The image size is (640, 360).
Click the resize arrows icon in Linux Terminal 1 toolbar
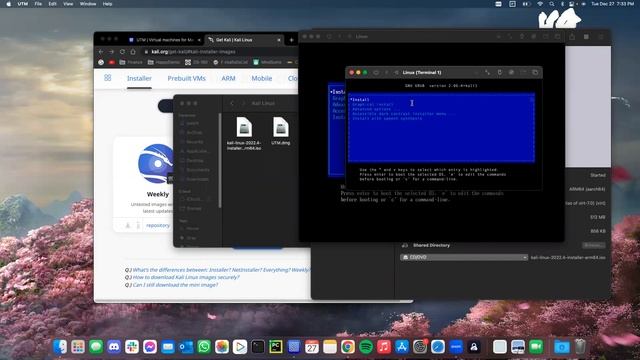click(487, 72)
